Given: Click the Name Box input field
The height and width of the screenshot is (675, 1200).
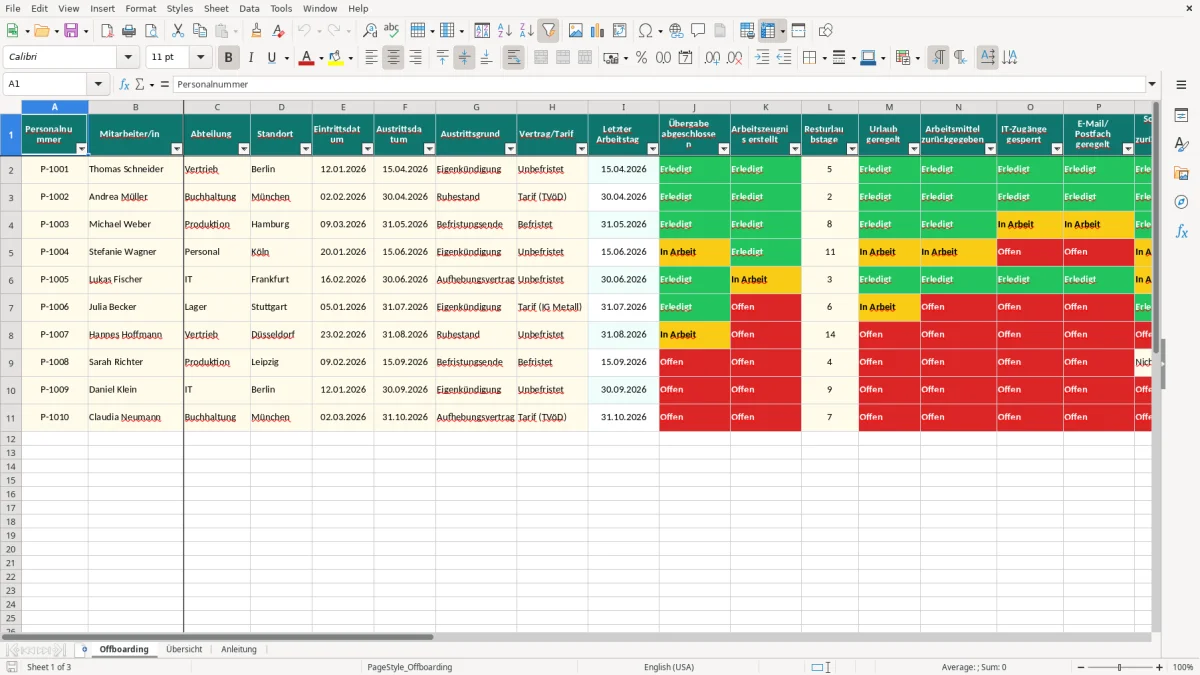Looking at the screenshot, I should click(x=45, y=84).
